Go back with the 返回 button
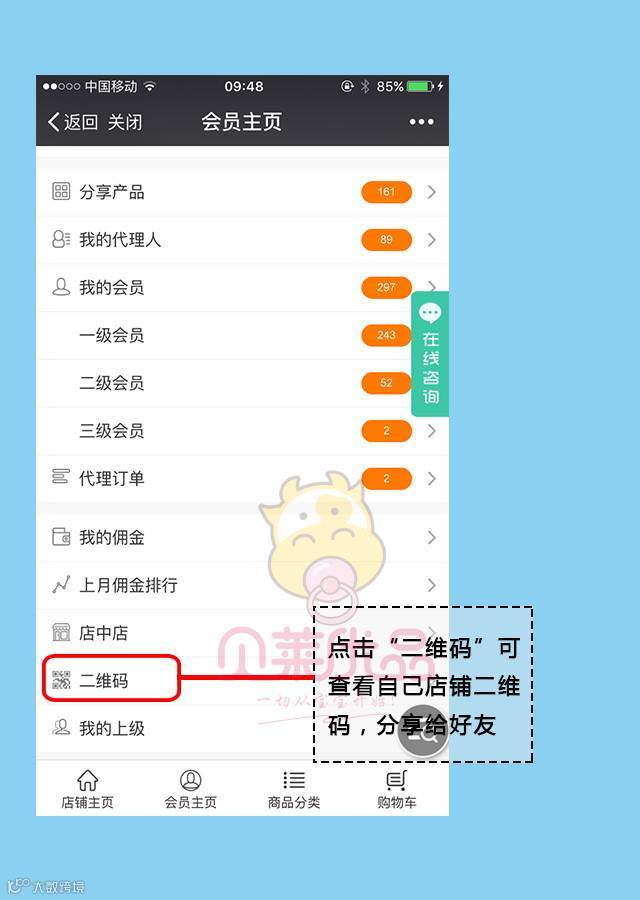The width and height of the screenshot is (640, 900). click(72, 122)
